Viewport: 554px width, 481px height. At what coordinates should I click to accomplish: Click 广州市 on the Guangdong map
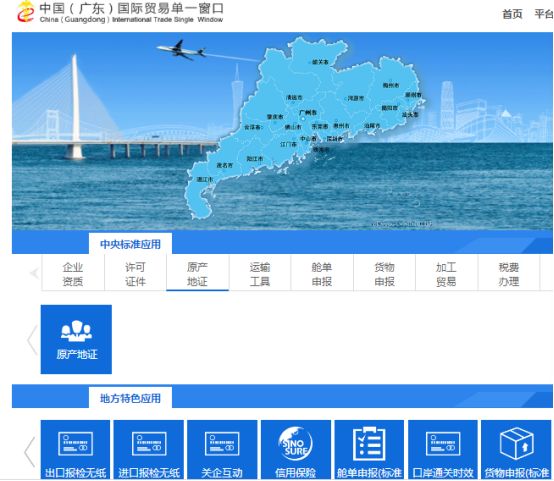point(308,113)
